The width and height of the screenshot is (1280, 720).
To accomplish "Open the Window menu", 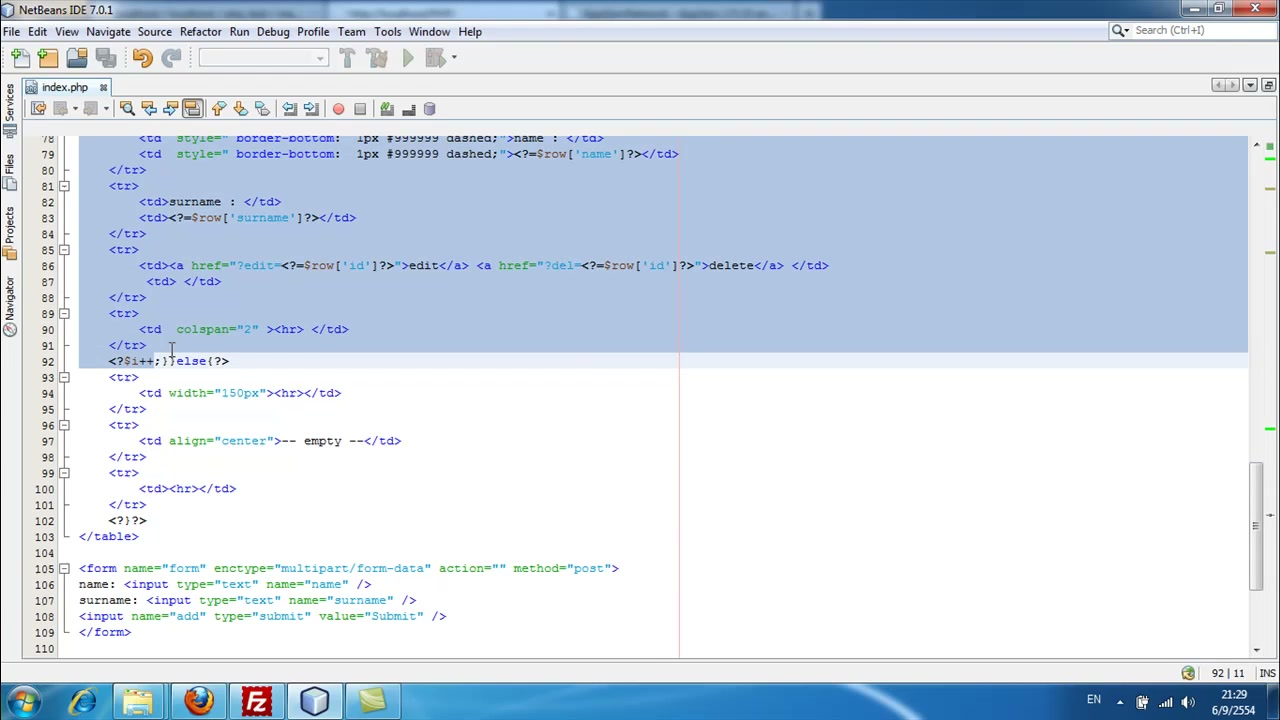I will [429, 32].
